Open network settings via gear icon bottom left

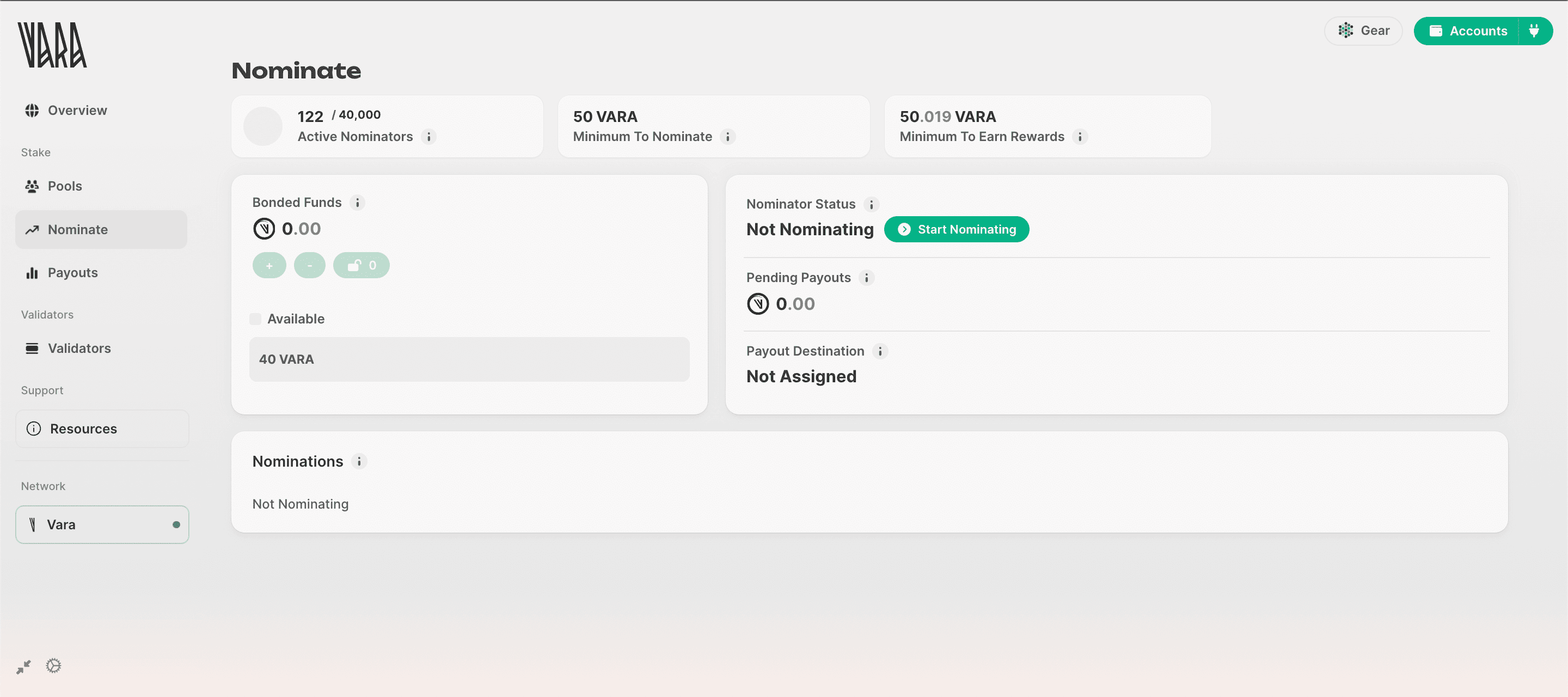[53, 665]
